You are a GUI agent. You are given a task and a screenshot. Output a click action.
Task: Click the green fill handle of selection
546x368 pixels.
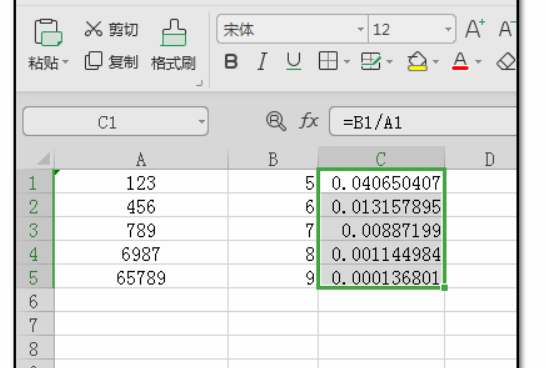(444, 288)
